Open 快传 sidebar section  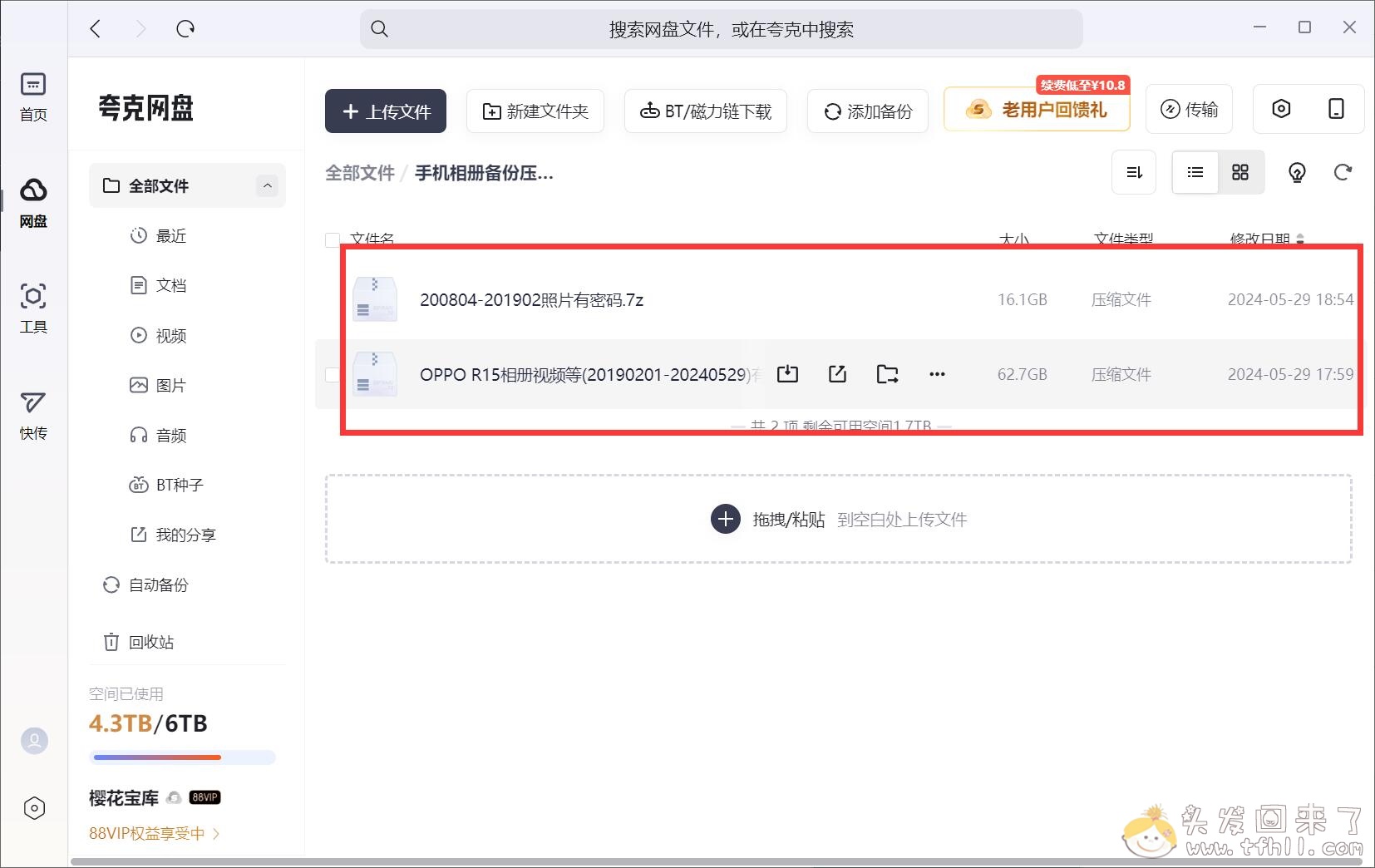click(33, 415)
